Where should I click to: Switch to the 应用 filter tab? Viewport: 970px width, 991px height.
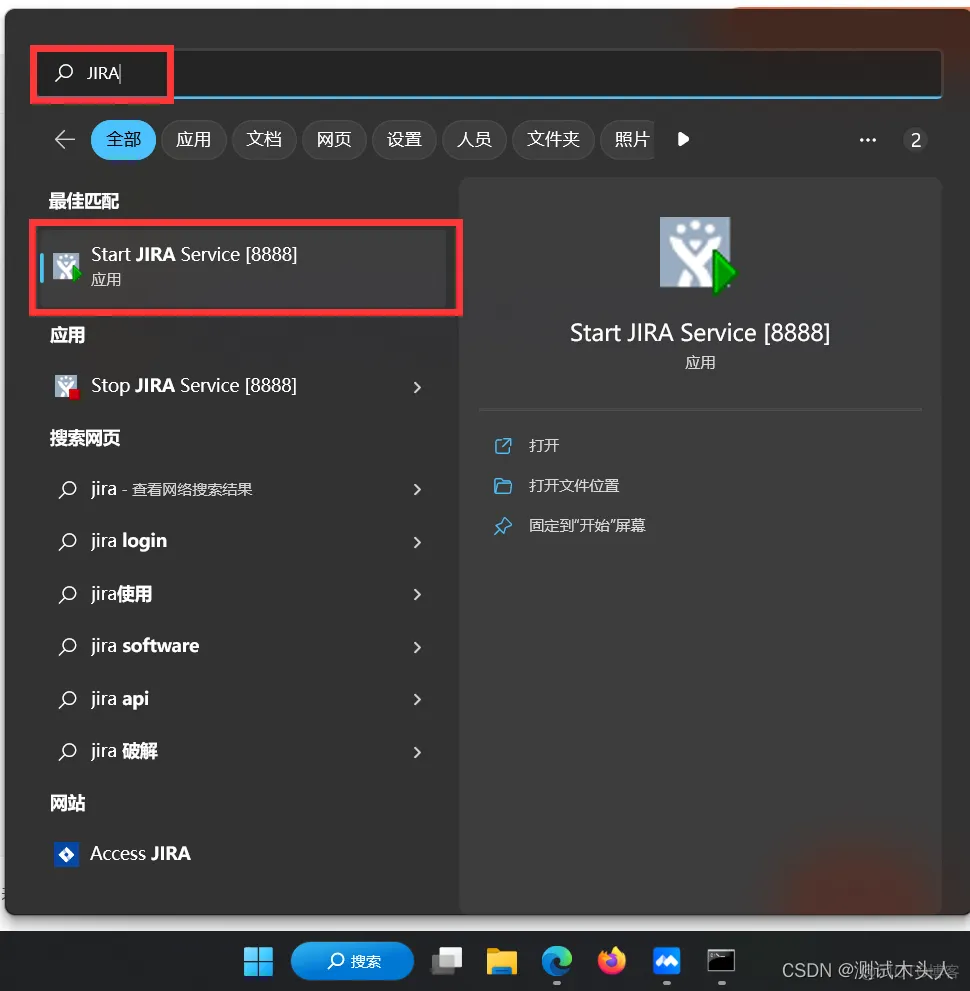[193, 140]
